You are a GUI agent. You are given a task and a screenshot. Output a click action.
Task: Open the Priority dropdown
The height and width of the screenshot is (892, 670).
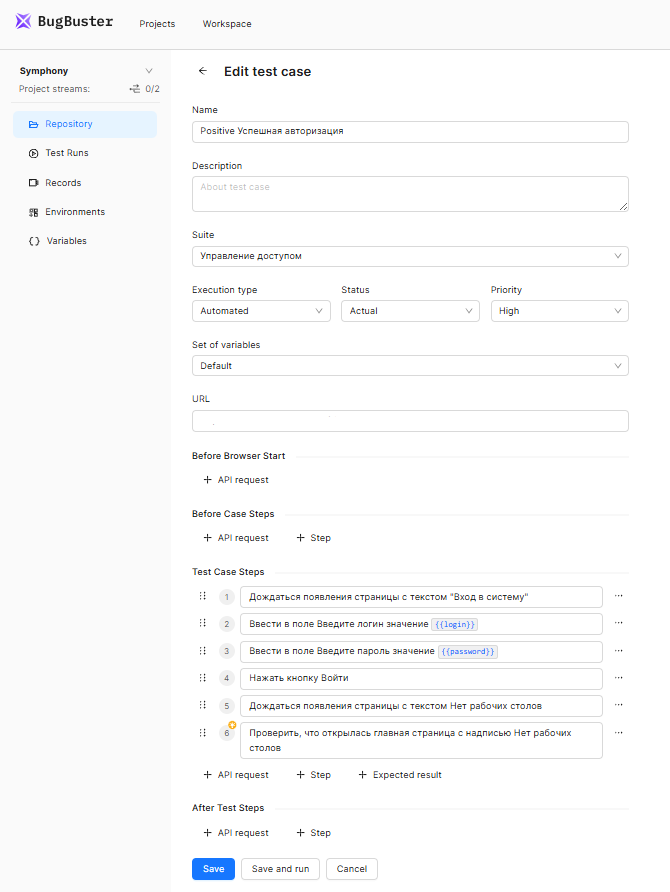point(559,311)
